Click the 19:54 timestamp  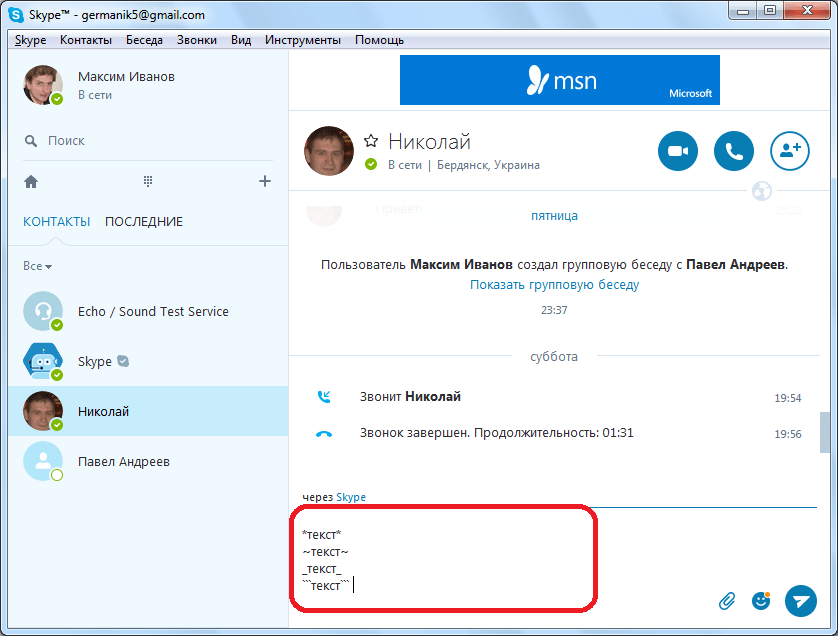788,398
